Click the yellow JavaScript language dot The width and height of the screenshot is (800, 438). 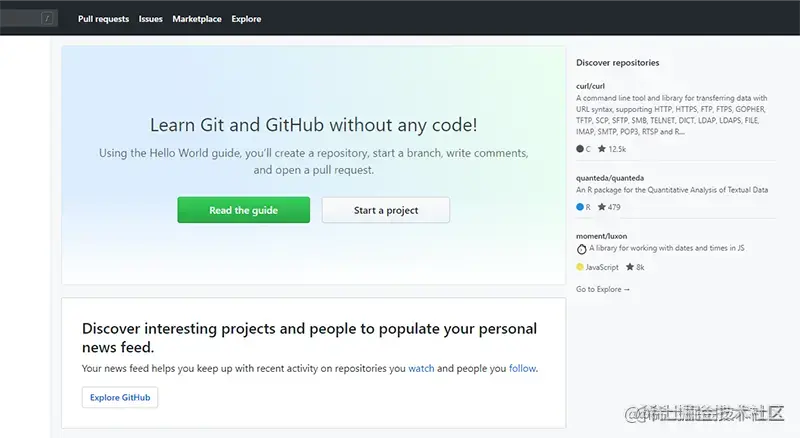580,267
